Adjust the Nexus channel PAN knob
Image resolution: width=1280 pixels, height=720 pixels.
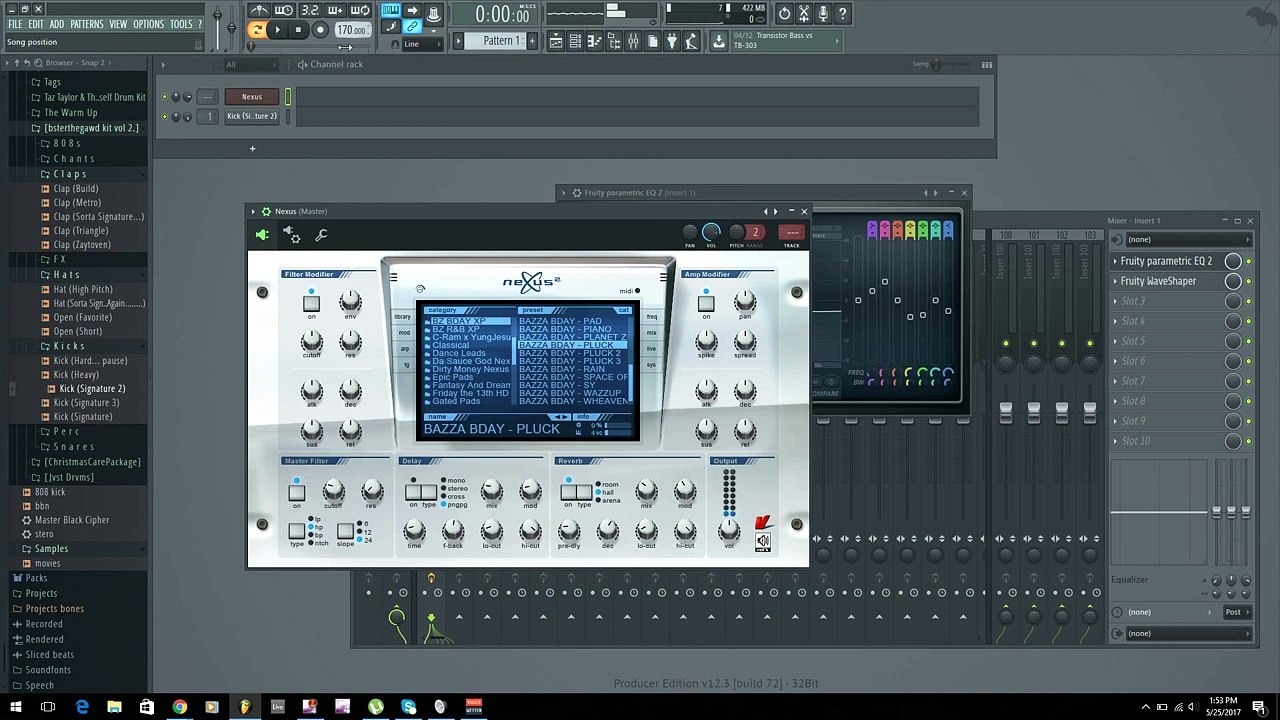(x=689, y=232)
